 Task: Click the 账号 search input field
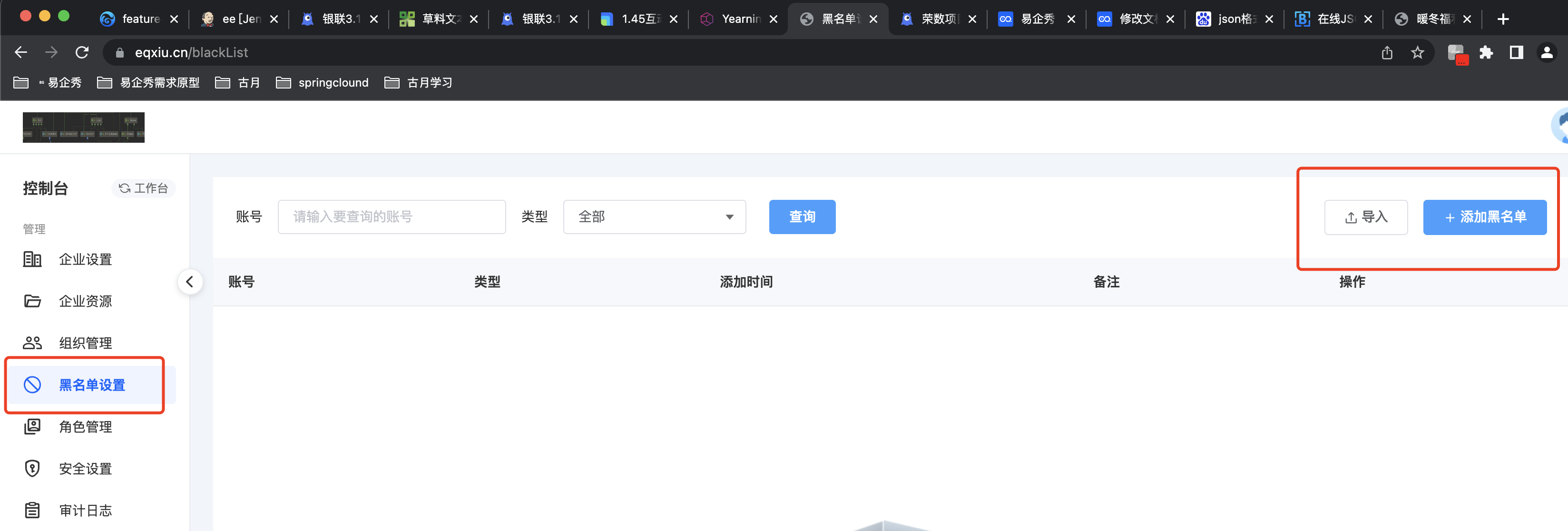(392, 217)
